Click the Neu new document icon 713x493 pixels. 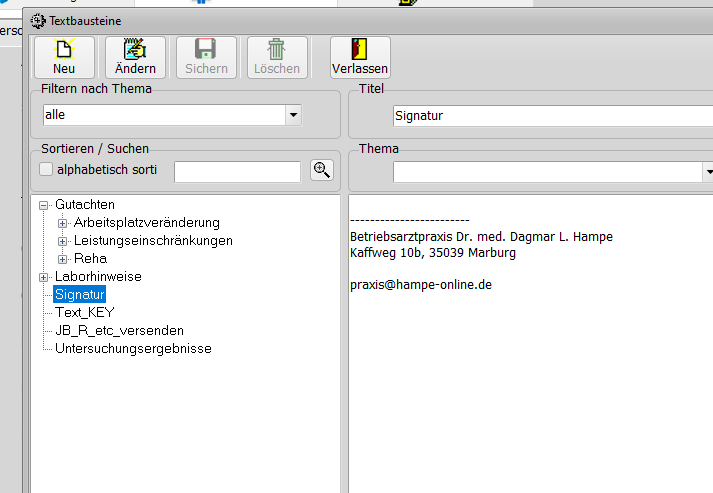pos(64,49)
